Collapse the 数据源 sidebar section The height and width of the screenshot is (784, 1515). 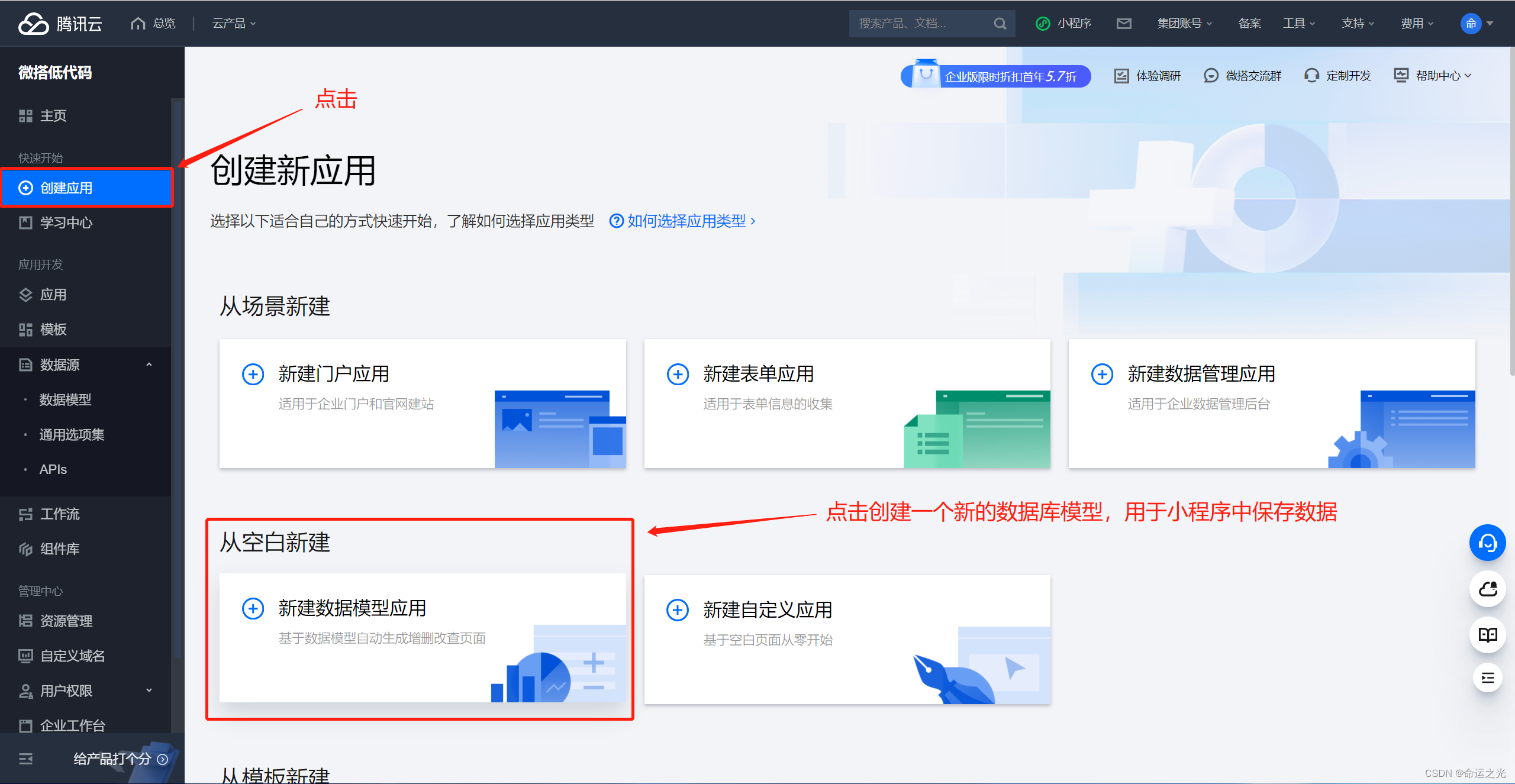click(149, 364)
